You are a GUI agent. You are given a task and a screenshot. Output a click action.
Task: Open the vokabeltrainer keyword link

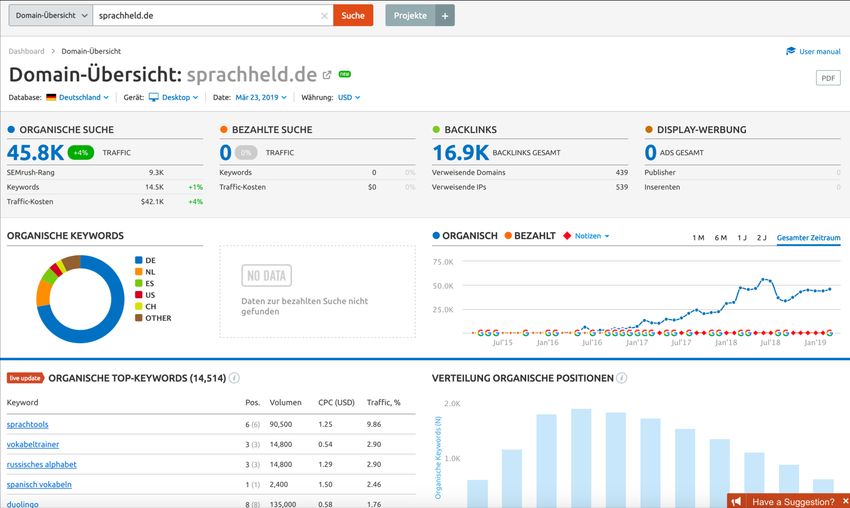pos(33,445)
